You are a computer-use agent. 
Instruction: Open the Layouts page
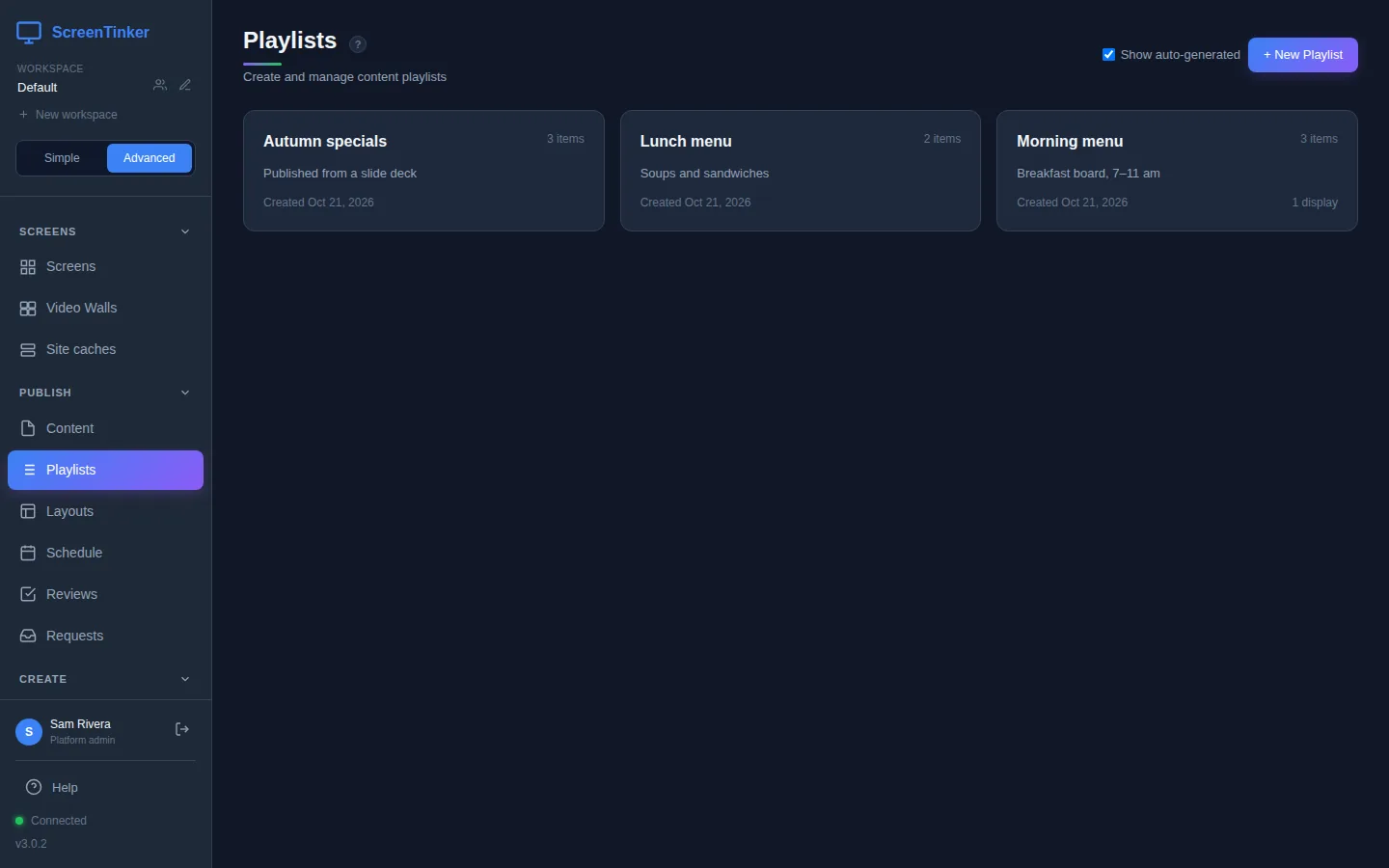[105, 511]
